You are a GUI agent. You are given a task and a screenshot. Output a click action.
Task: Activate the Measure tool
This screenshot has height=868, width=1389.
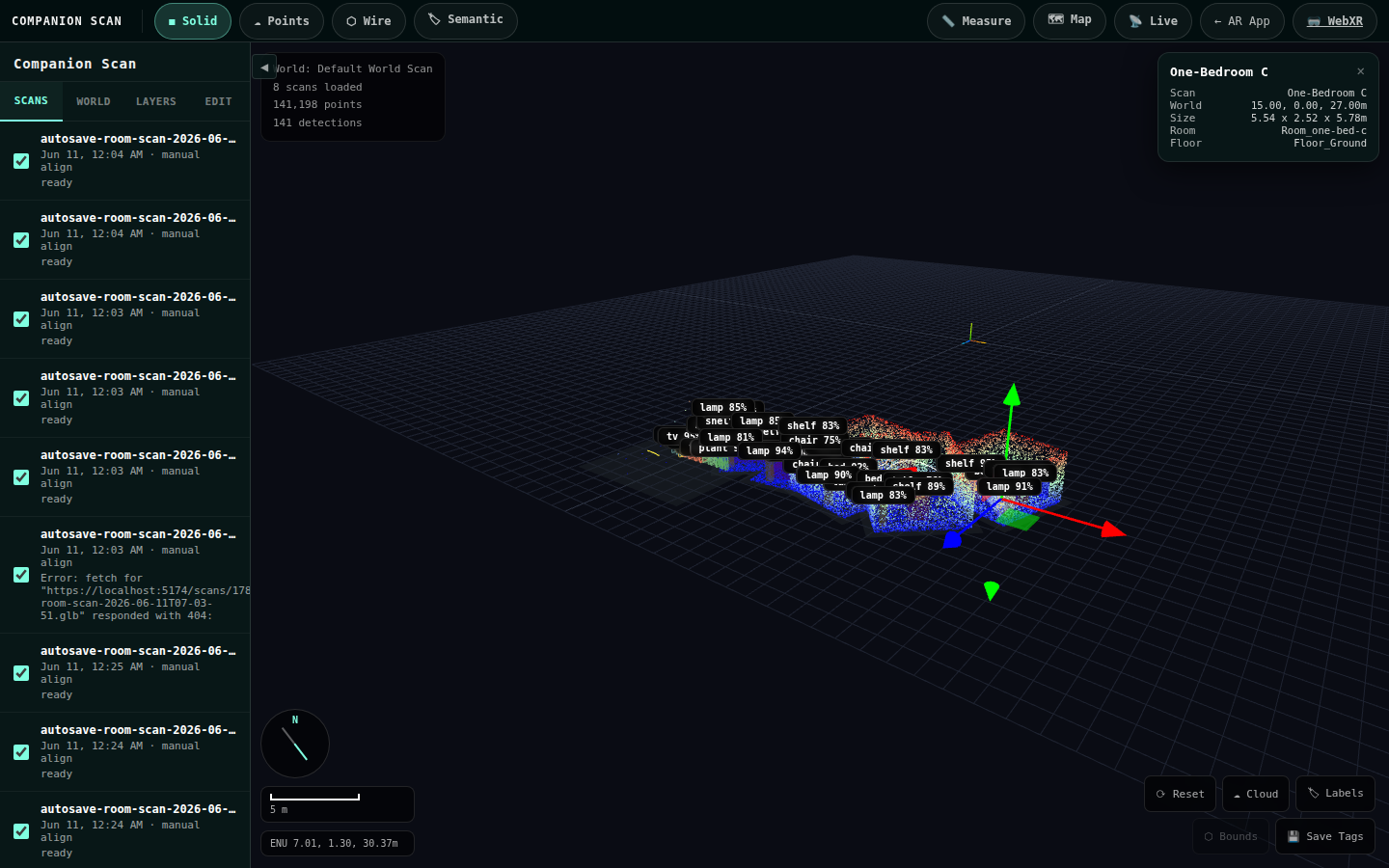coord(976,21)
